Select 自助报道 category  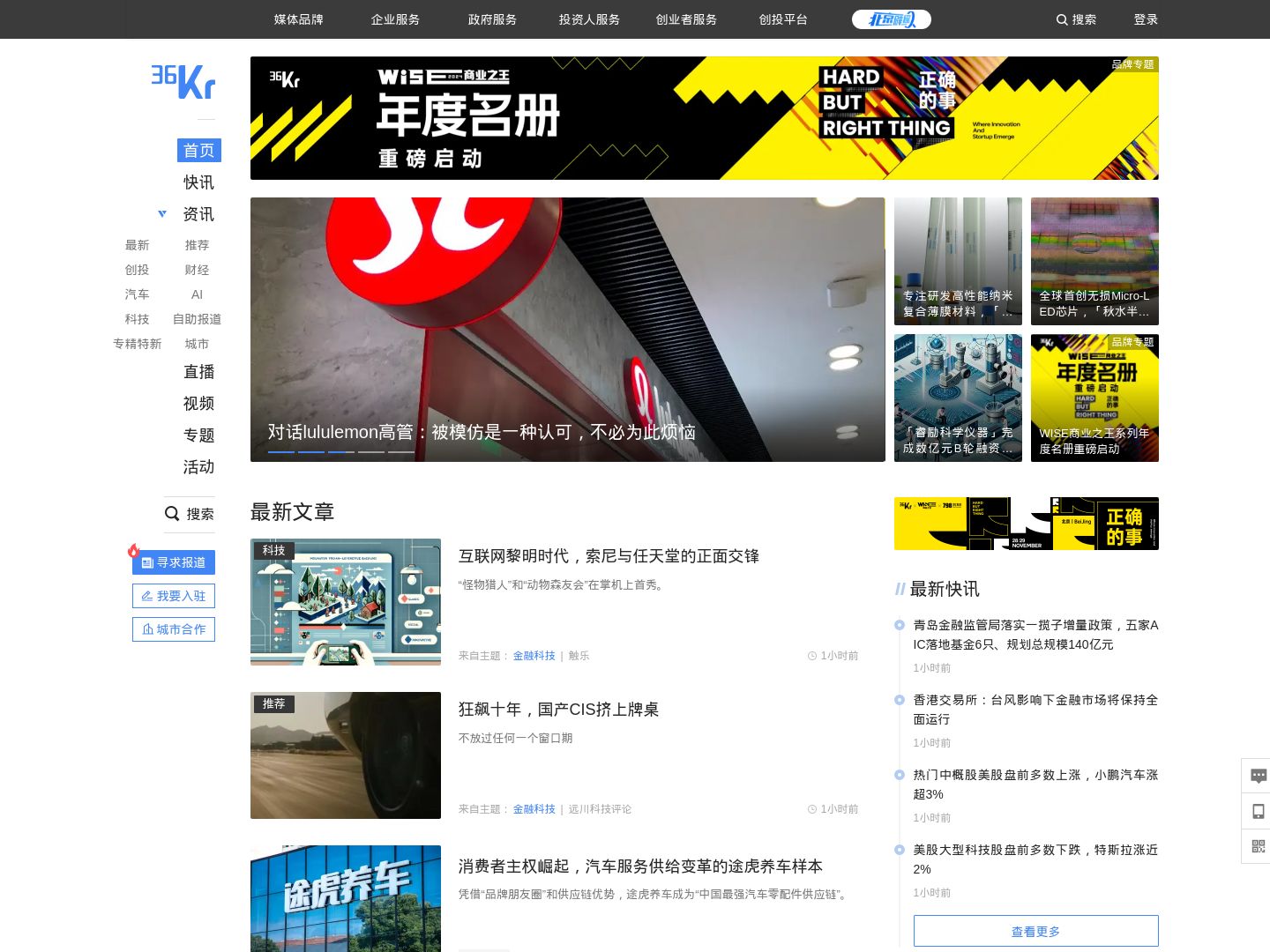[x=198, y=319]
